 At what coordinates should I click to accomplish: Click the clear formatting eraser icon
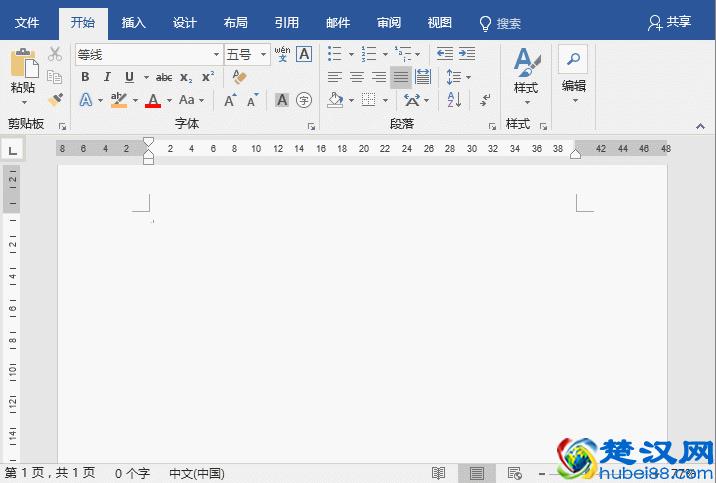(239, 77)
